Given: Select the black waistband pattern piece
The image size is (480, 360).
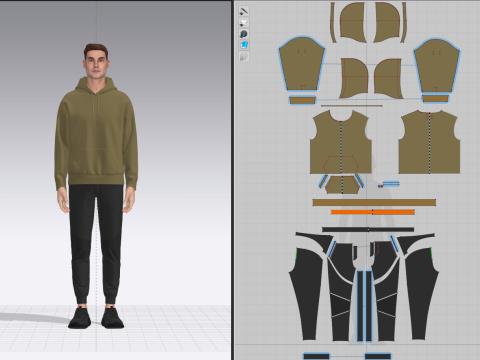Looking at the screenshot, I should pyautogui.click(x=368, y=229).
